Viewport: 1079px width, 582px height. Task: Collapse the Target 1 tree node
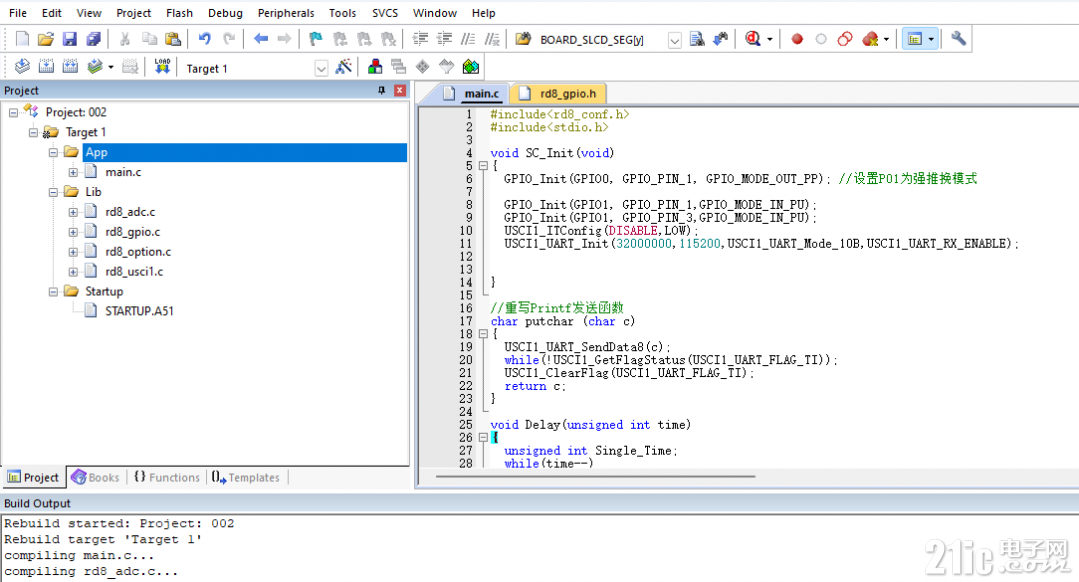click(33, 132)
